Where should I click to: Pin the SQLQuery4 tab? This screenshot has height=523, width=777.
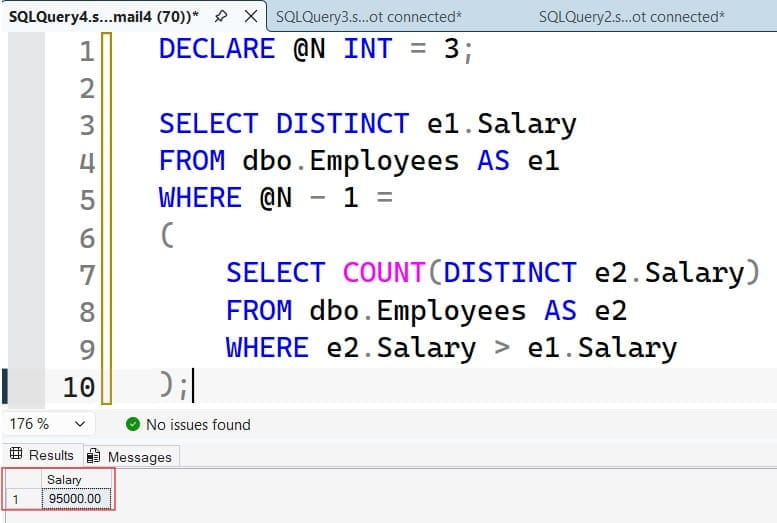221,16
